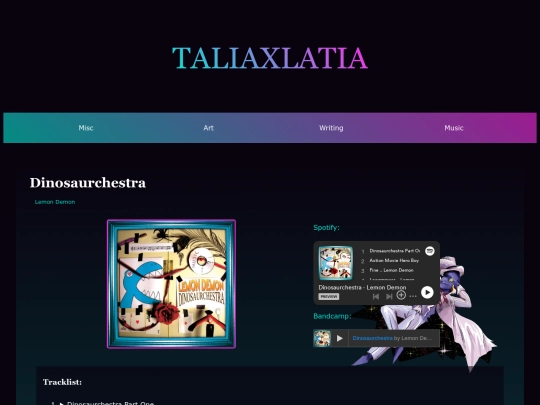This screenshot has height=405, width=540.
Task: Switch to the Music section
Action: tap(454, 128)
